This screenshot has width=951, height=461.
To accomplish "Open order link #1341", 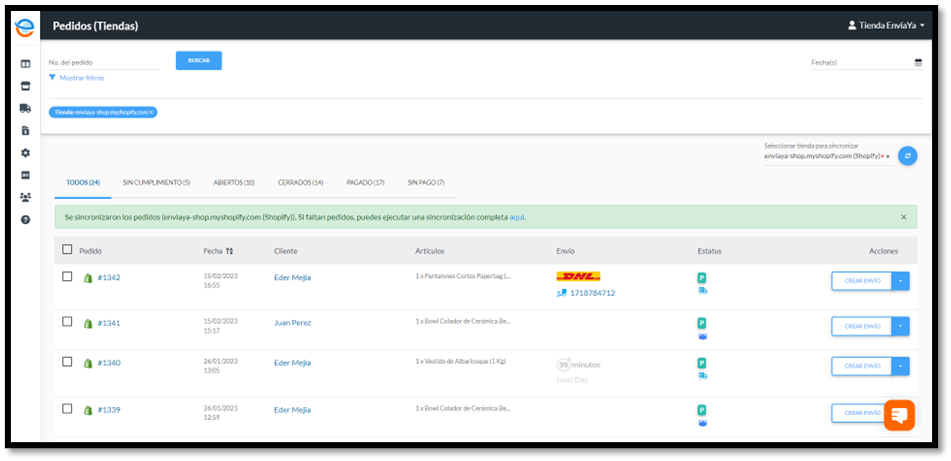I will (109, 323).
